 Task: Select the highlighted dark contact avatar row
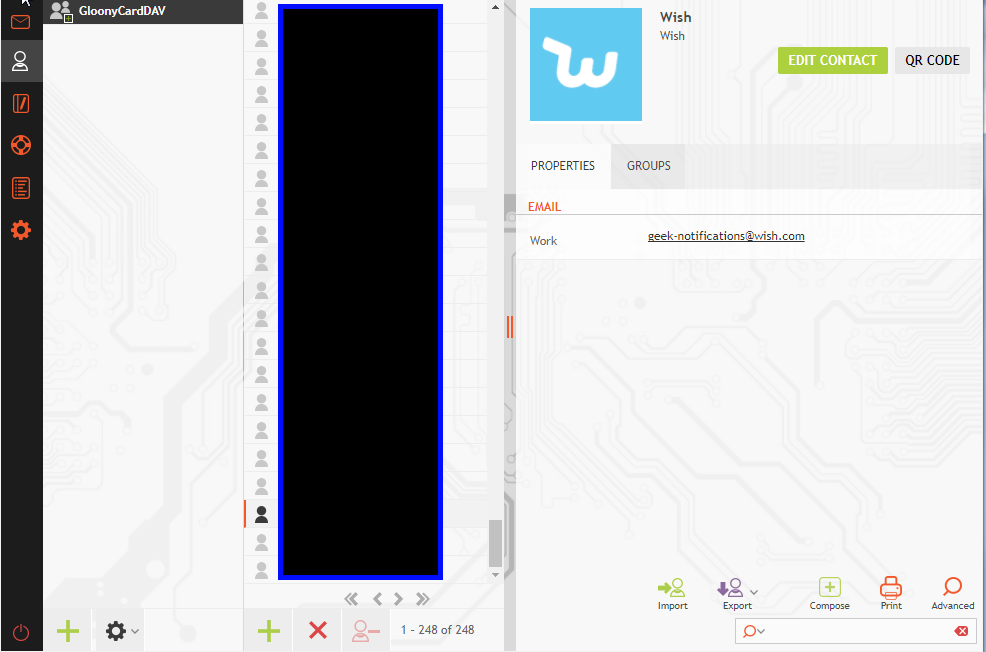point(262,514)
